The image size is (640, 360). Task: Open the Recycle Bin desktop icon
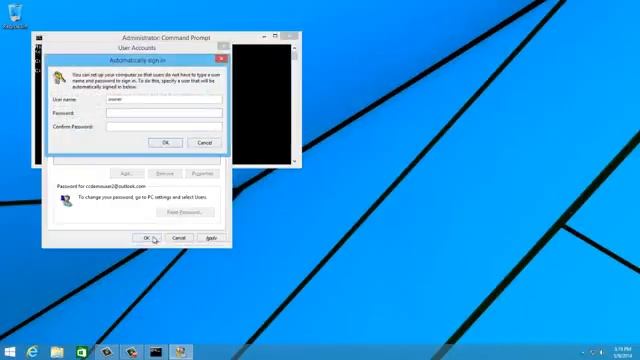point(15,16)
